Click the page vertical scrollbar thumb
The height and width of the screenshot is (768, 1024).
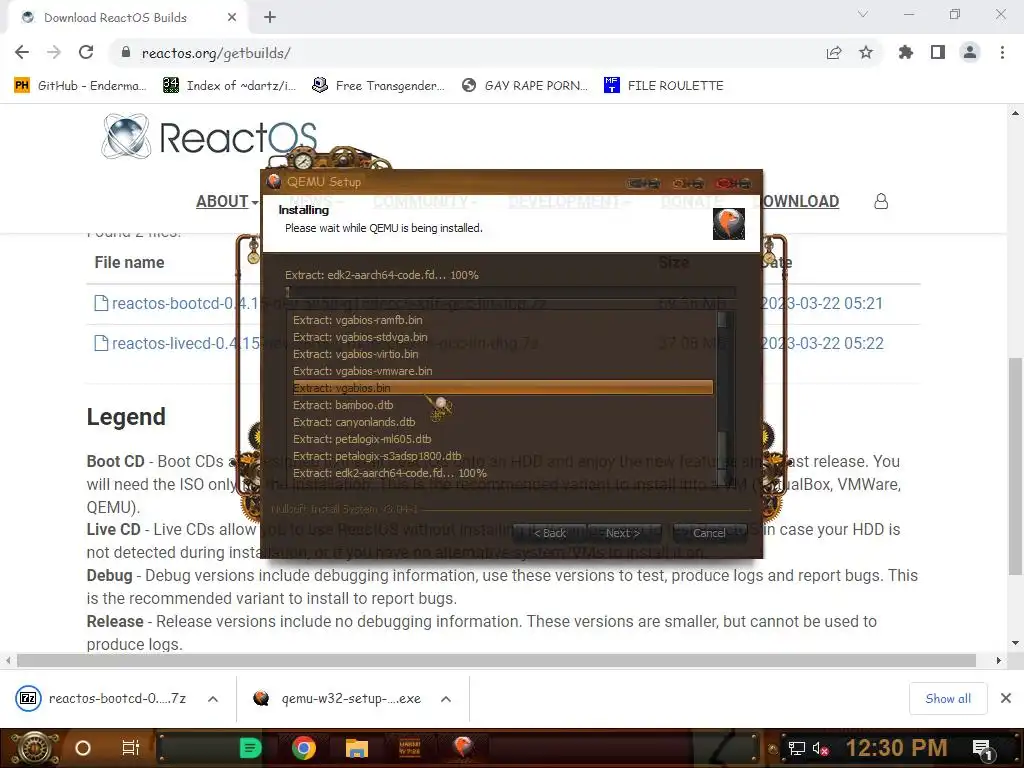click(1015, 466)
